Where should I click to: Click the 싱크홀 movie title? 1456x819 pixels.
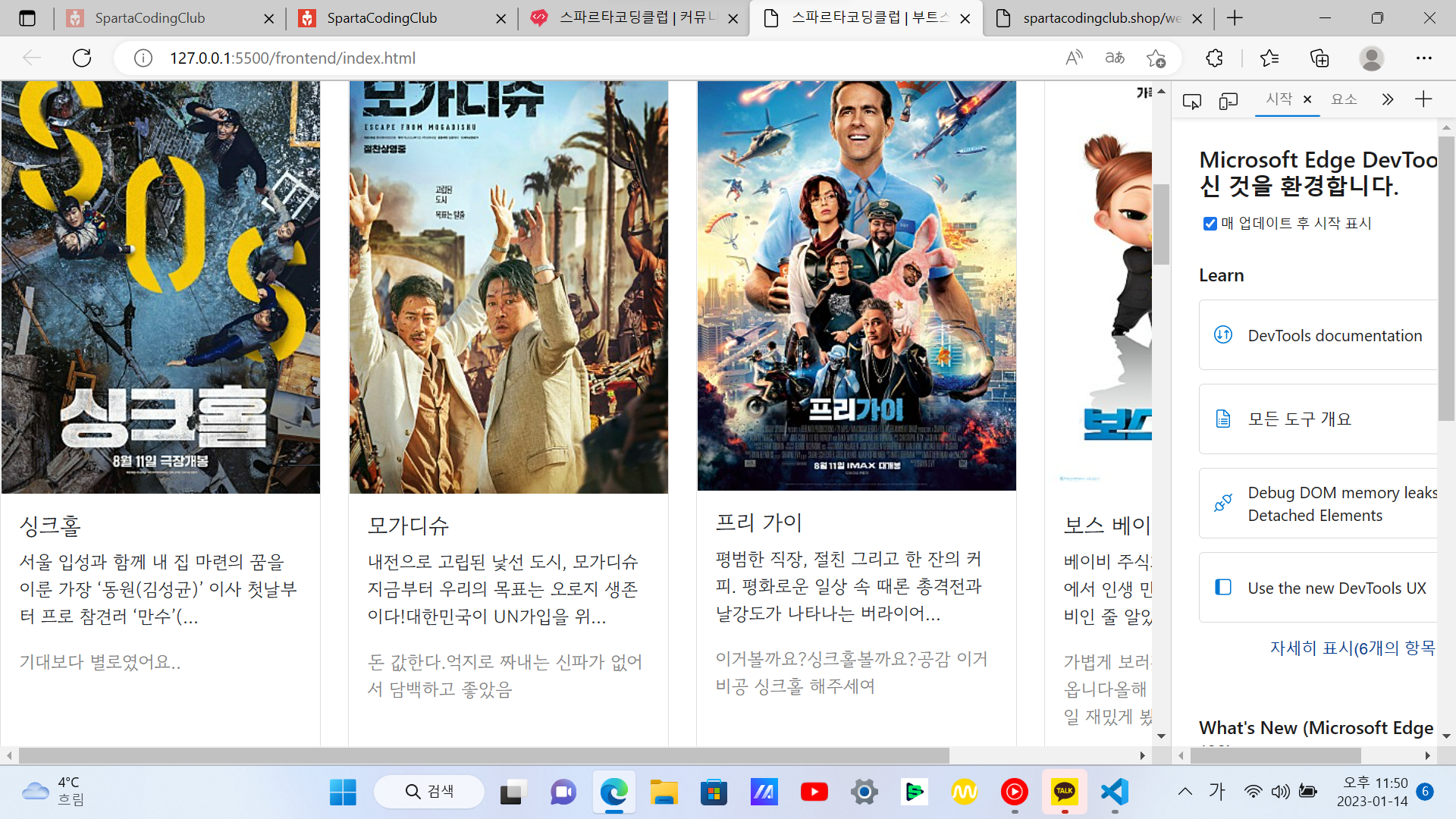pos(50,526)
